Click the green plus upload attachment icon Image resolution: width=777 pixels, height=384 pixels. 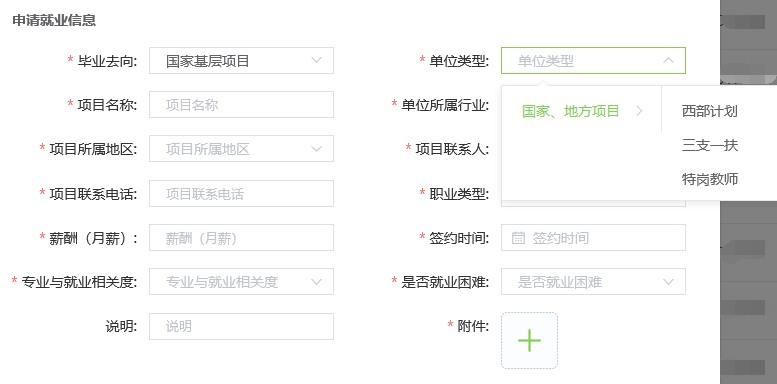529,340
